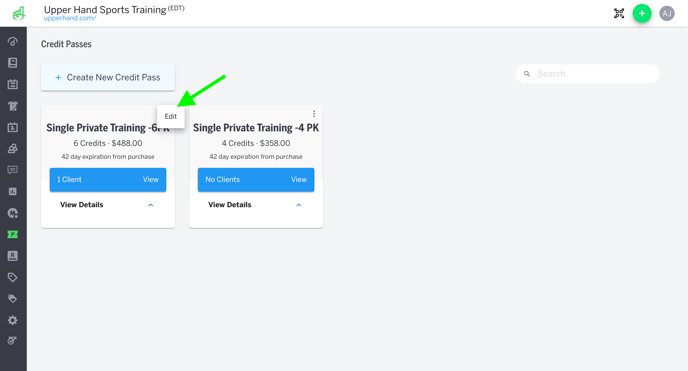
Task: Open the upperhand.com link
Action: point(70,18)
